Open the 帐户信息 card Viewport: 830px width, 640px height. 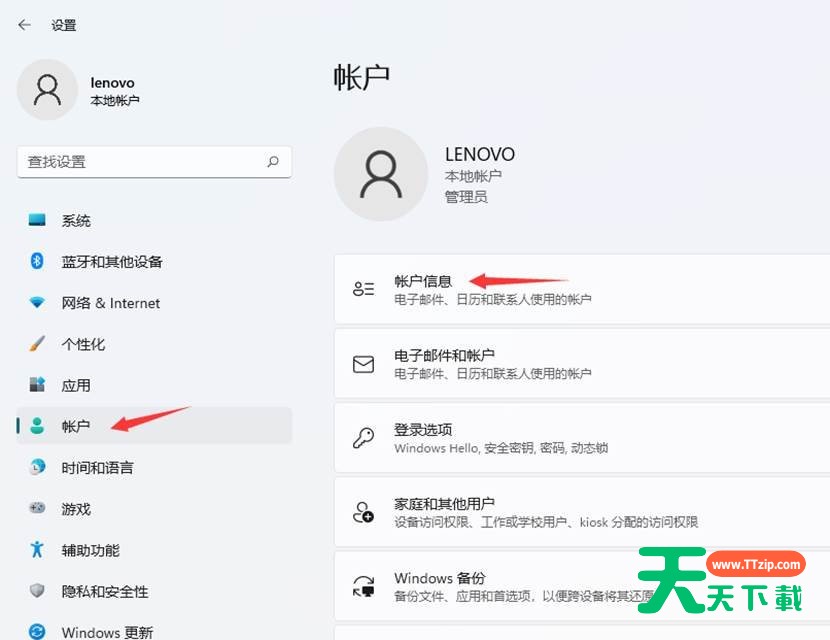click(x=582, y=289)
